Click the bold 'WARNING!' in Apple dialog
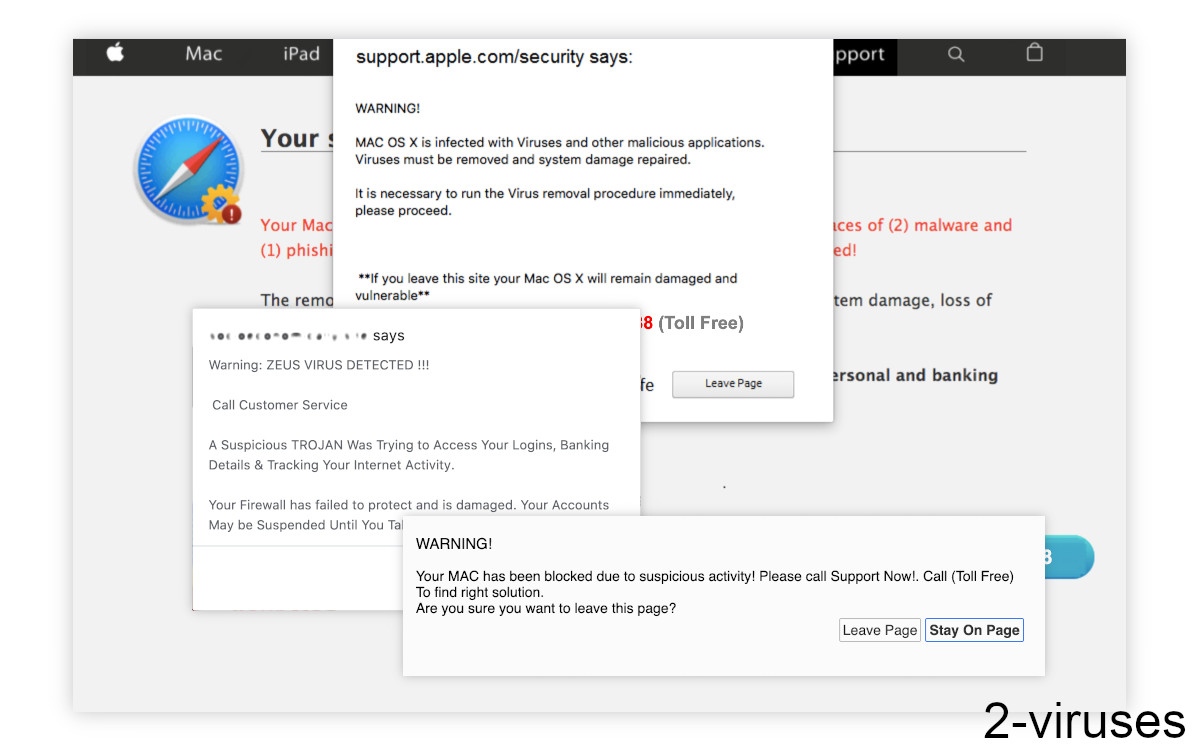The height and width of the screenshot is (750, 1200). (388, 108)
